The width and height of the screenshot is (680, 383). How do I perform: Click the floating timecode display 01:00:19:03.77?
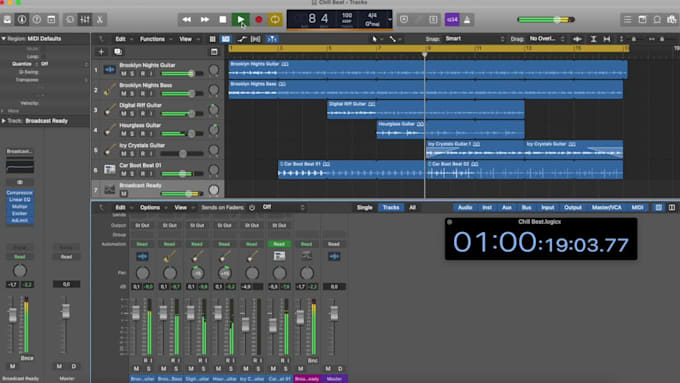(x=541, y=242)
